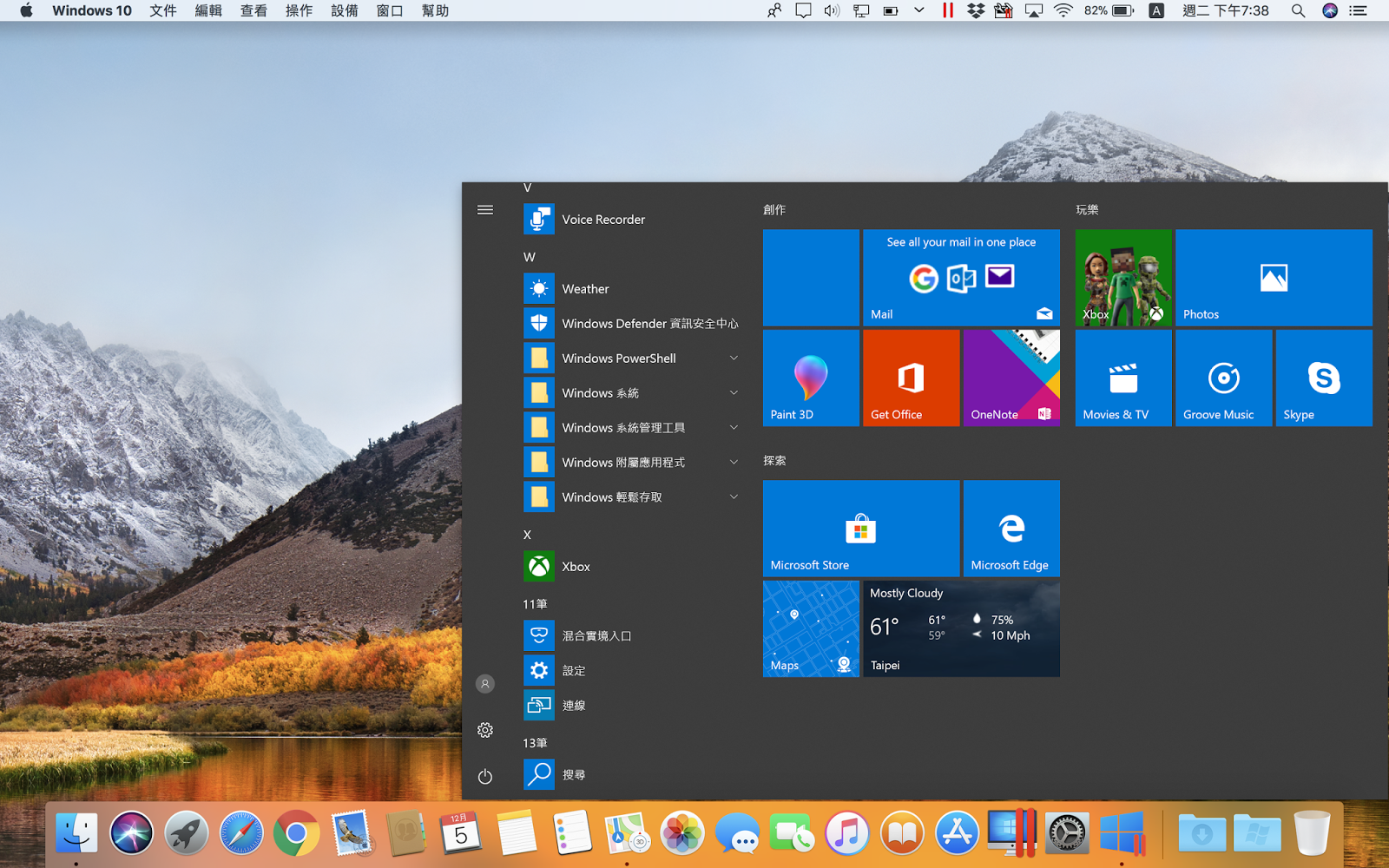This screenshot has height=868, width=1389.
Task: Open the 操作 menu
Action: tap(299, 10)
